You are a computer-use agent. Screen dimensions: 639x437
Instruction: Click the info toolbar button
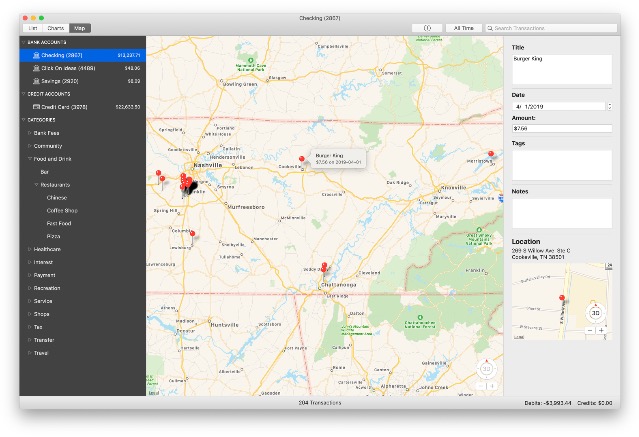(x=427, y=28)
